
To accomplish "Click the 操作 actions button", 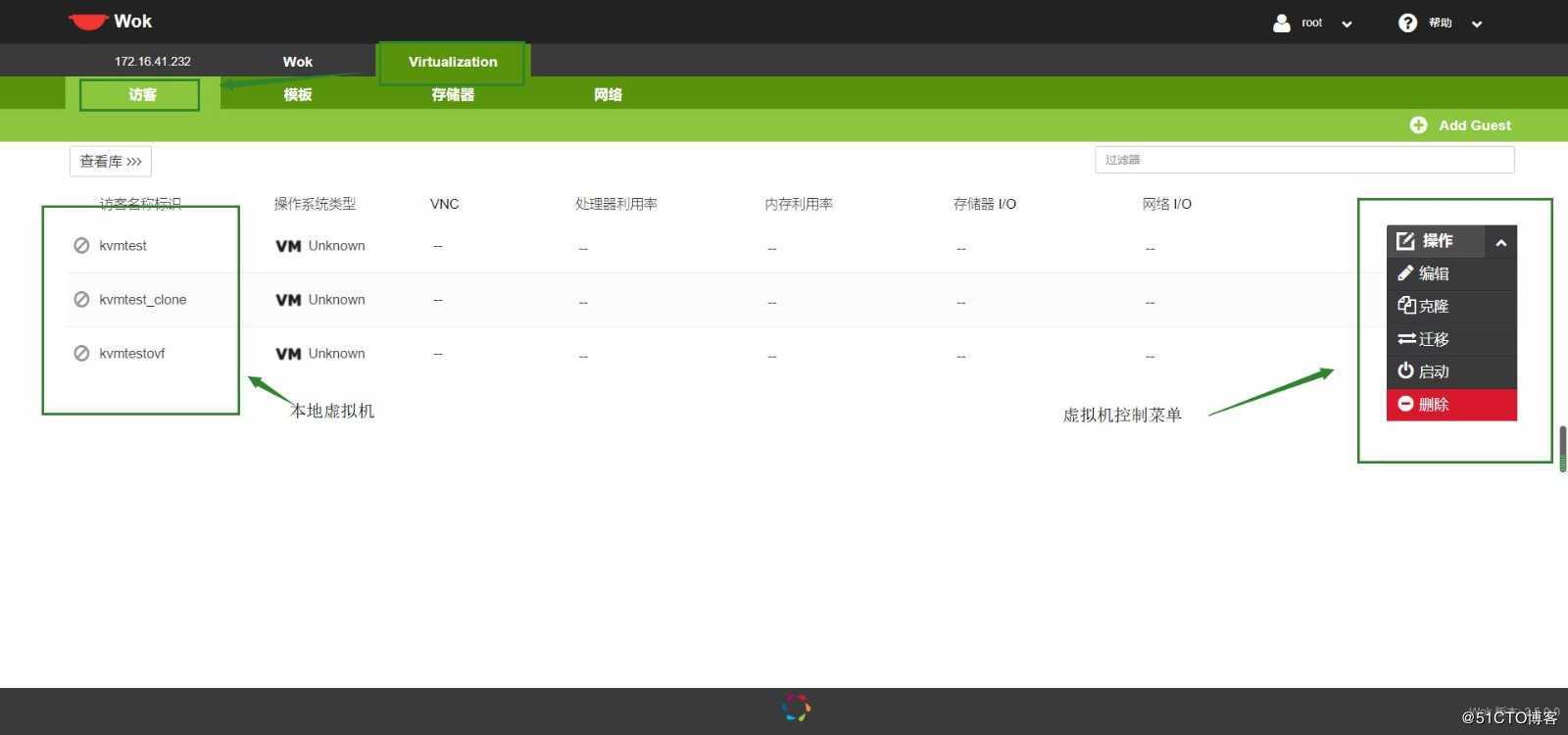I will (1436, 241).
